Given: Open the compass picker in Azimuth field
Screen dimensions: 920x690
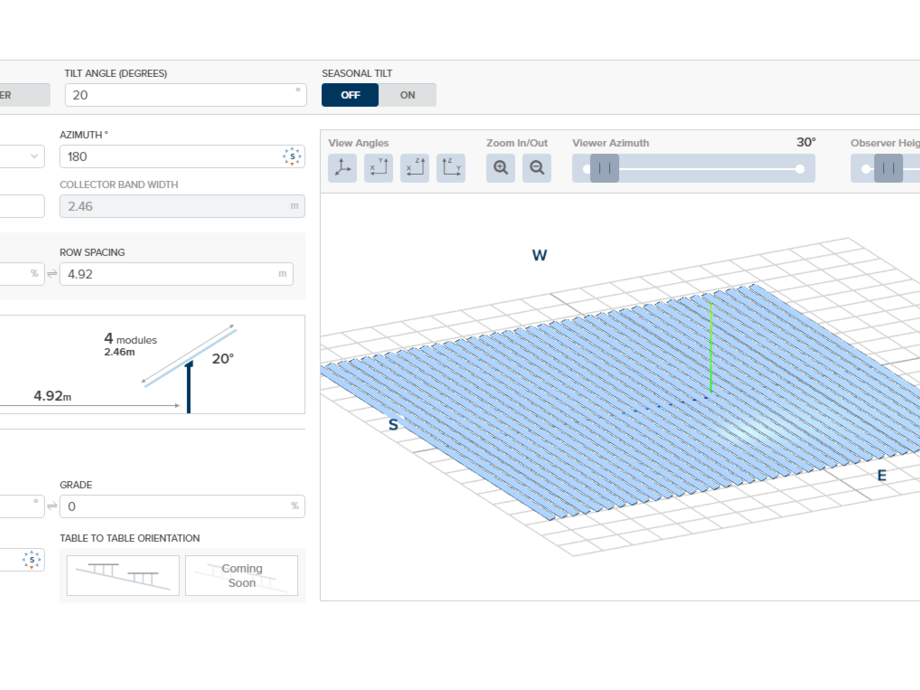Looking at the screenshot, I should [x=292, y=157].
